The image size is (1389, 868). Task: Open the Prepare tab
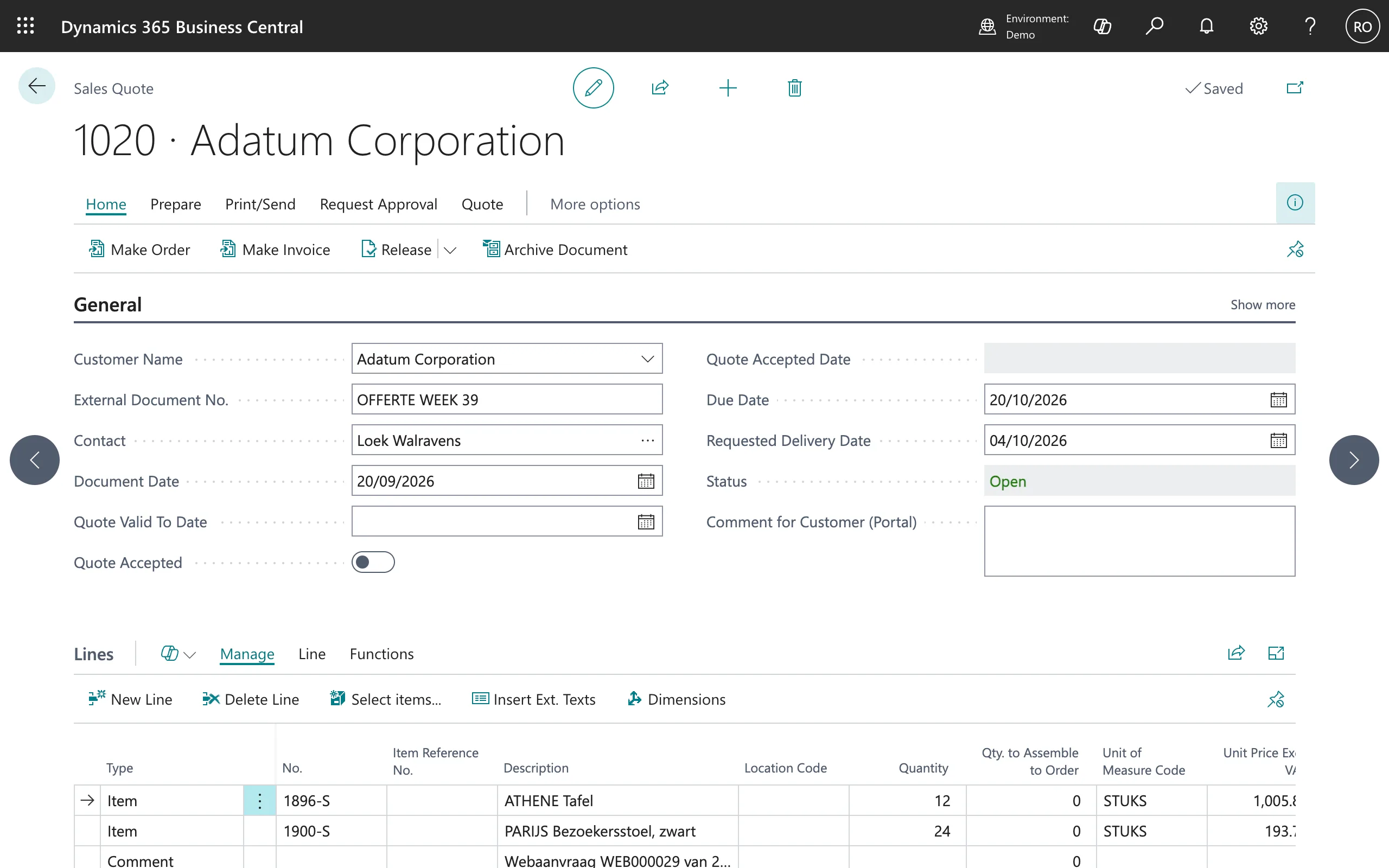click(x=176, y=205)
